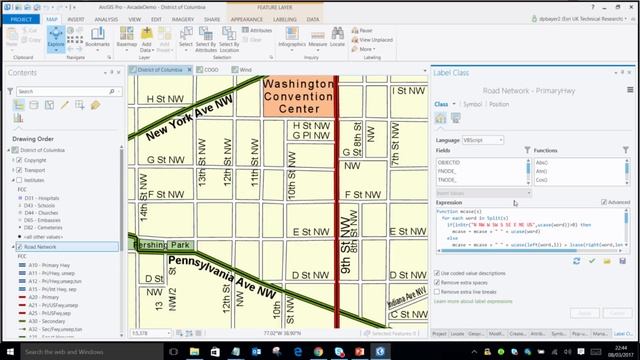This screenshot has height=360, width=640.
Task: Open the Basemap gallery
Action: (x=127, y=39)
